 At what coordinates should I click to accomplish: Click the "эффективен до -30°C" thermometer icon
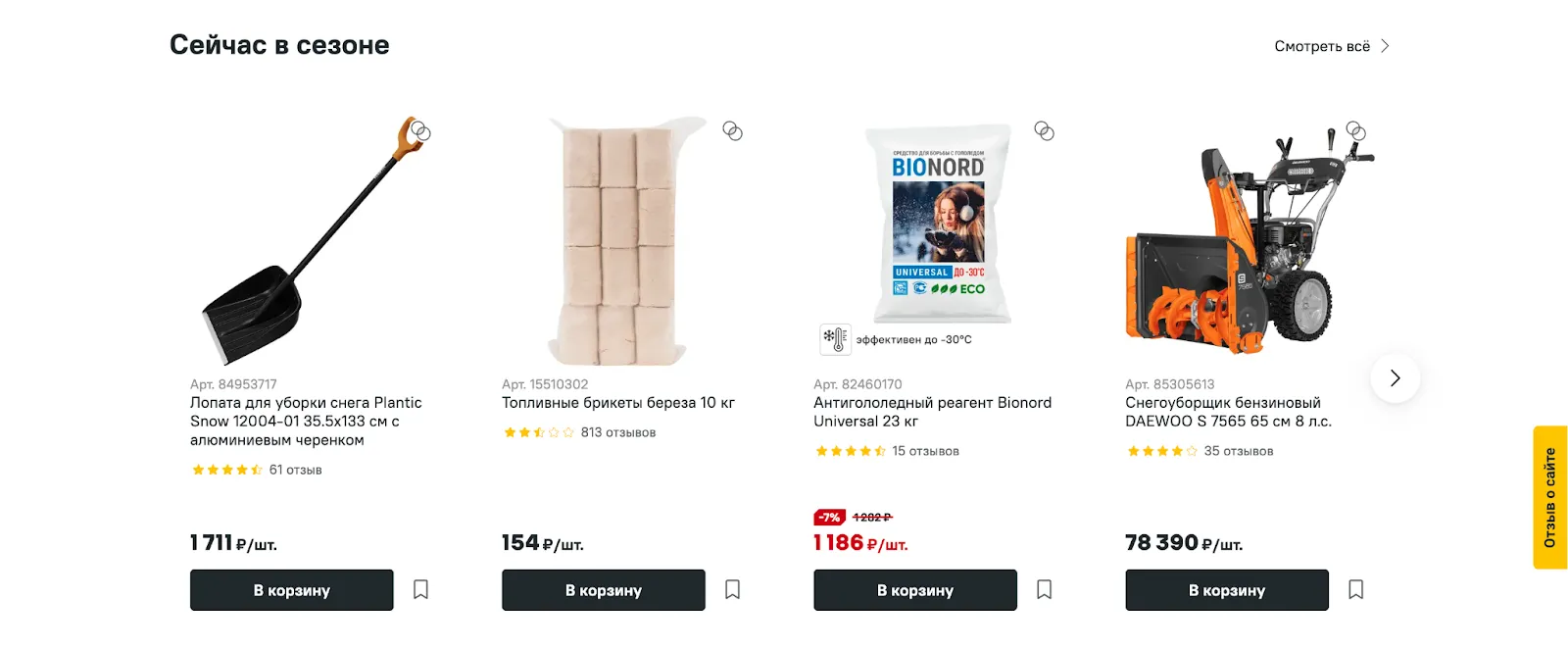click(x=835, y=339)
